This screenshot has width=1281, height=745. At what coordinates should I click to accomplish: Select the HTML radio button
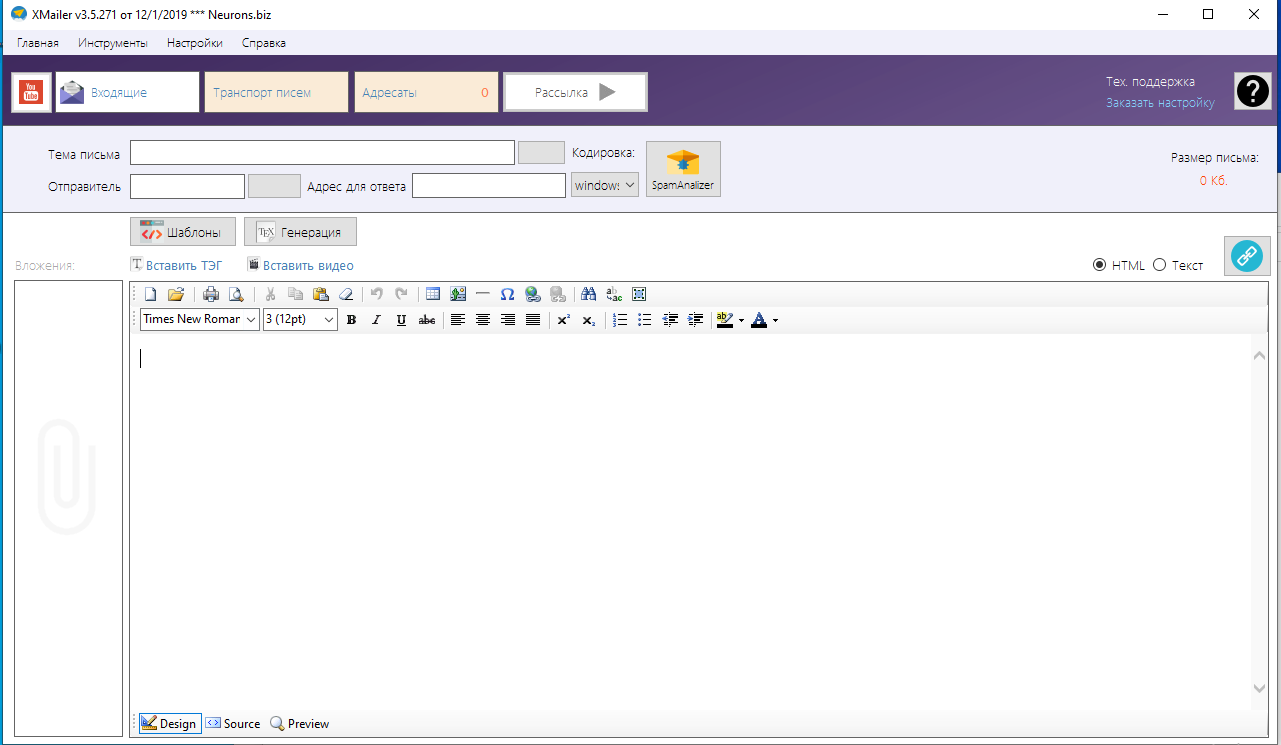[1100, 265]
